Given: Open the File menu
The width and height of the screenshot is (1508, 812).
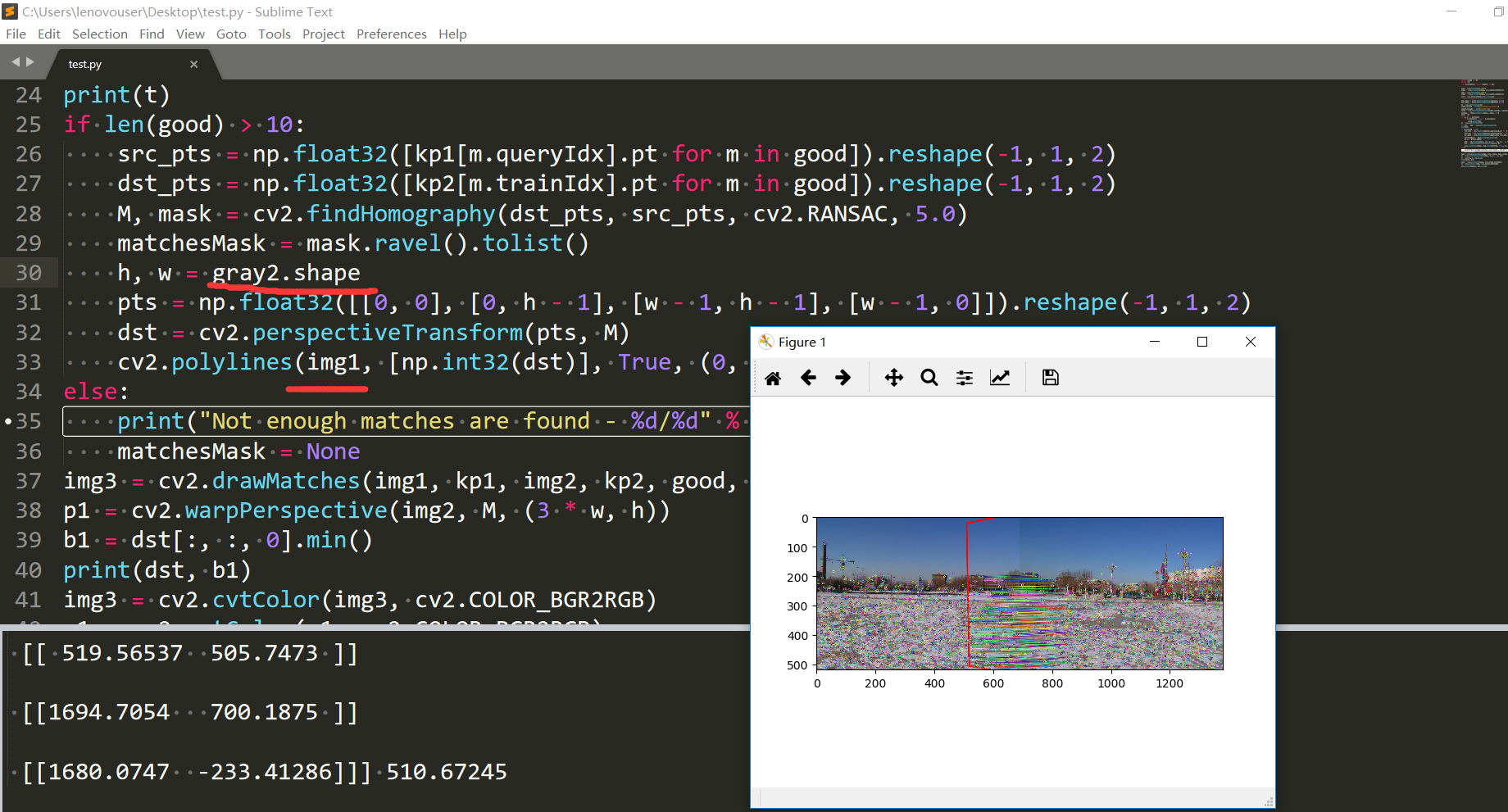Looking at the screenshot, I should coord(16,34).
